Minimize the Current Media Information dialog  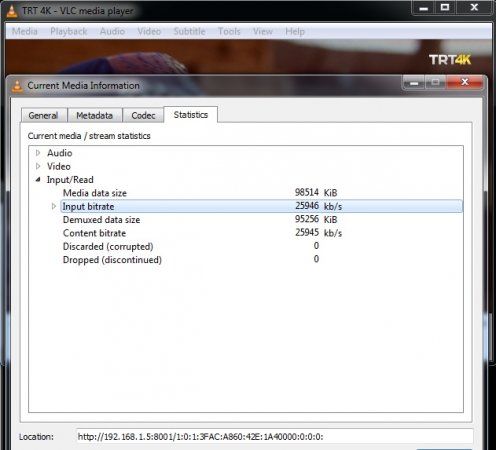414,82
